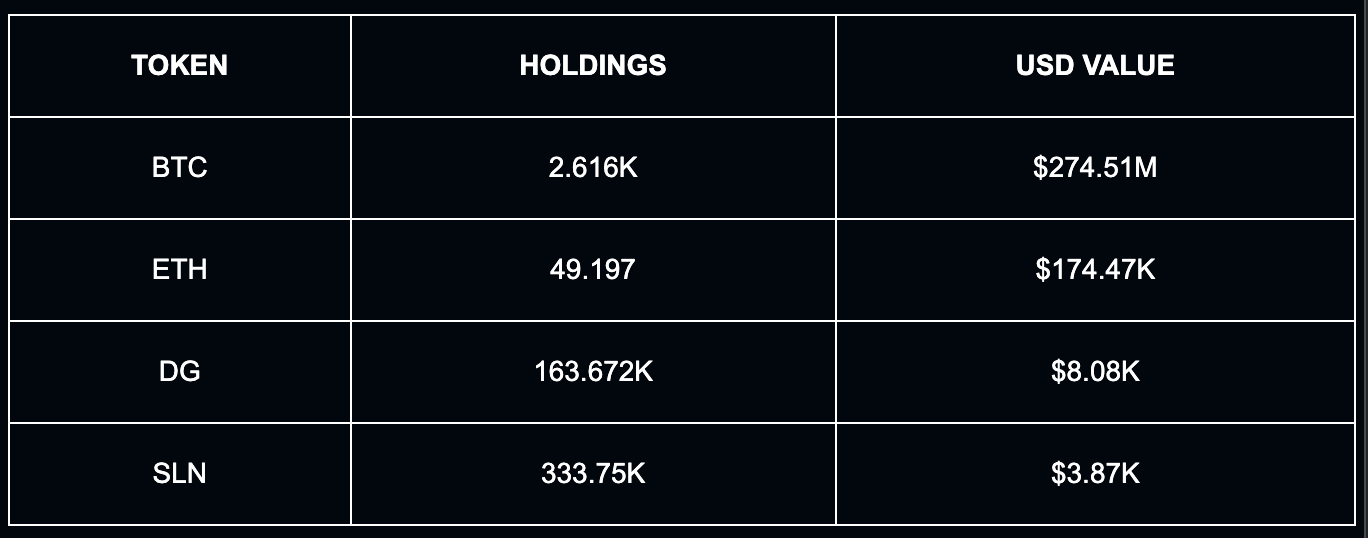Click the USD VALUE column header
The image size is (1368, 538).
1095,66
